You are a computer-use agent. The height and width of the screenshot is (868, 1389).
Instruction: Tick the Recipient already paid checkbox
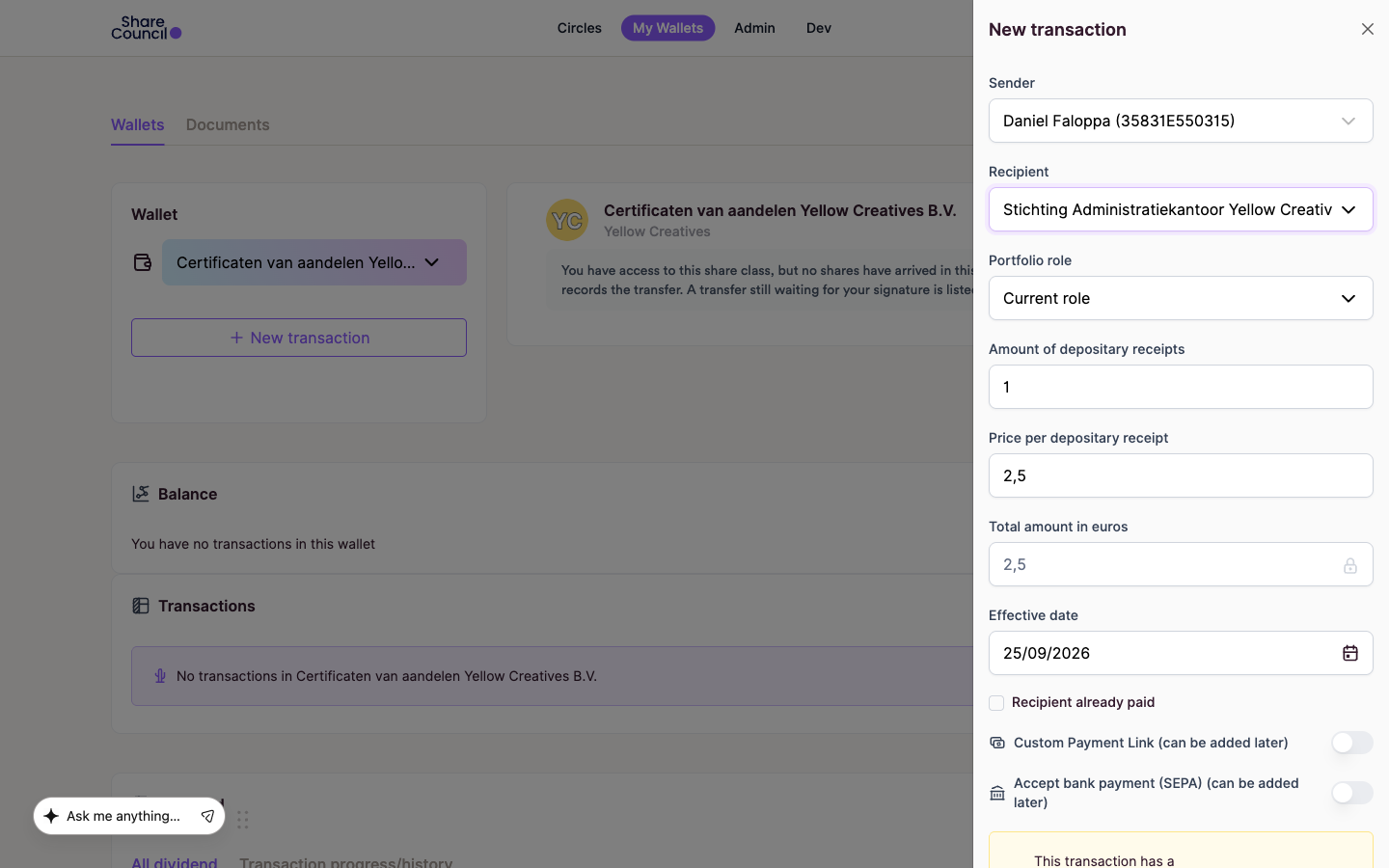click(x=996, y=703)
